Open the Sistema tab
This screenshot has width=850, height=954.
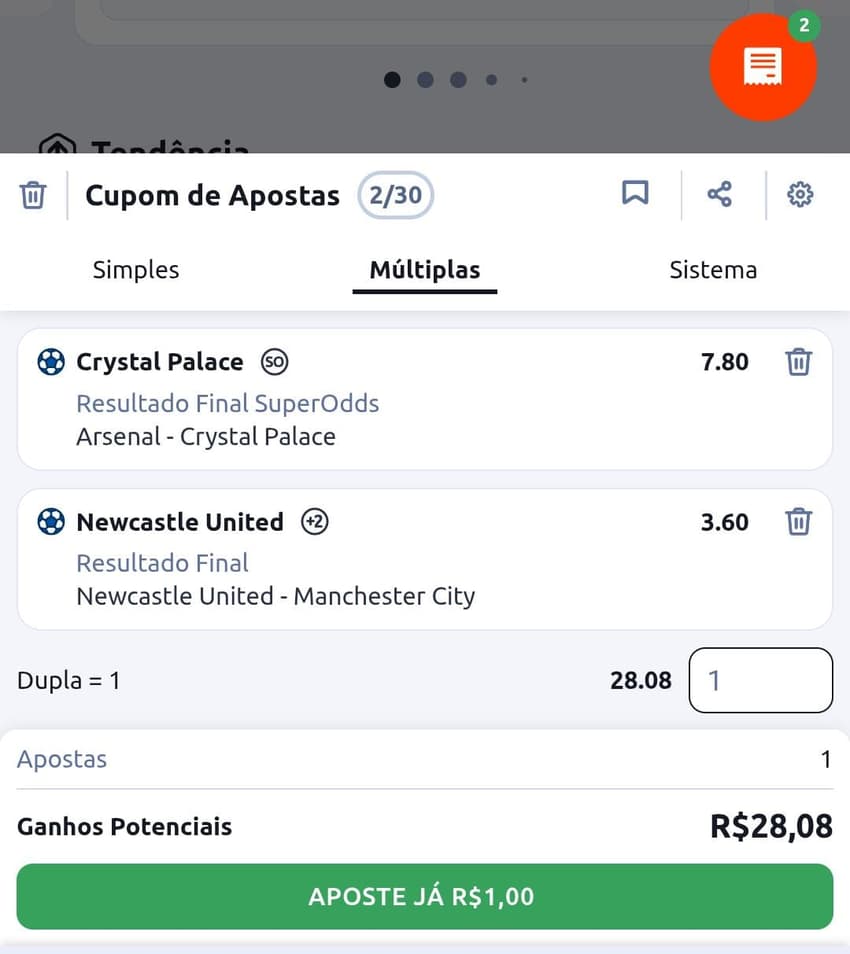point(713,269)
